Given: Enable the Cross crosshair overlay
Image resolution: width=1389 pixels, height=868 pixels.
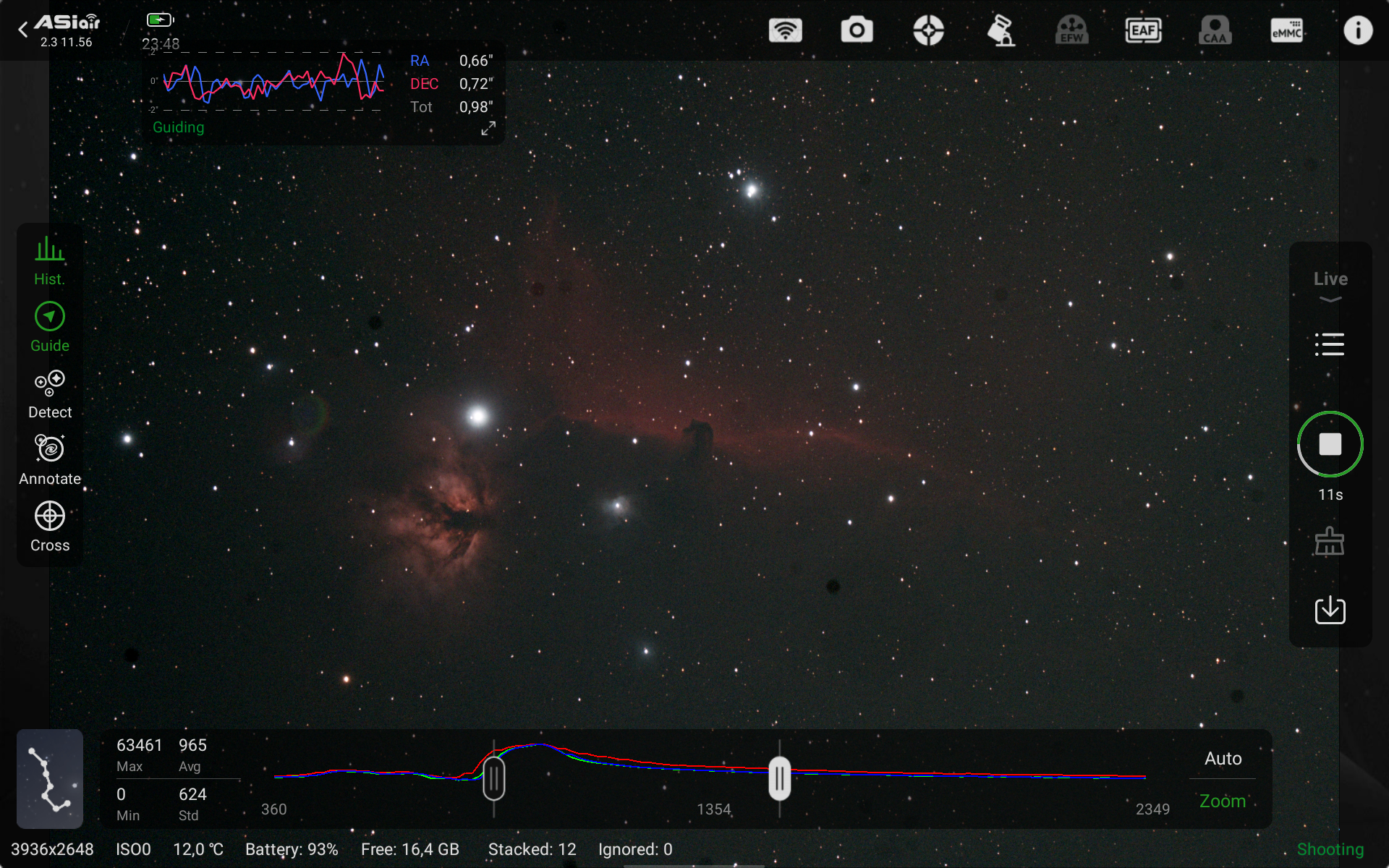Looking at the screenshot, I should point(49,527).
